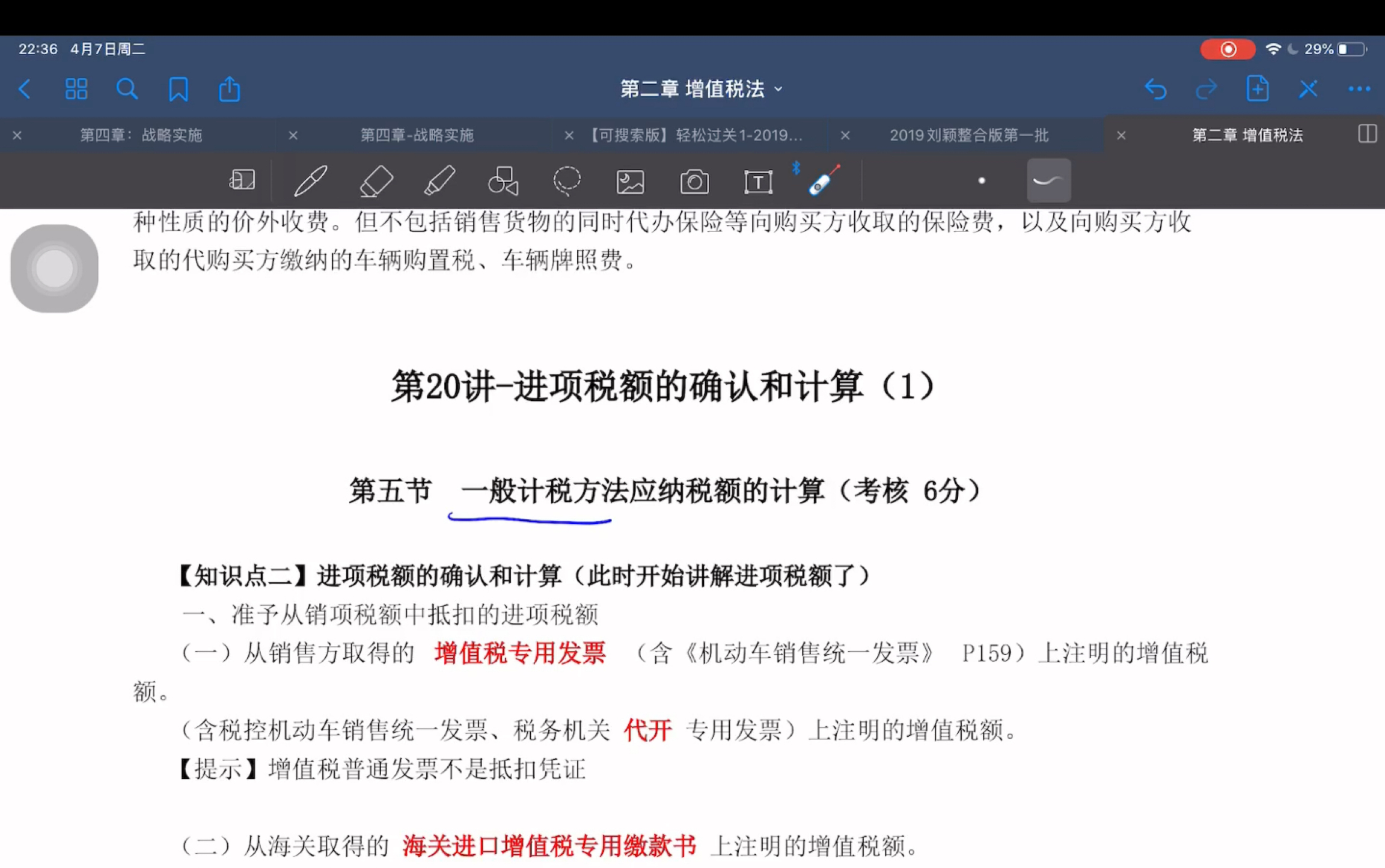Select the Lasso tool
This screenshot has height=868, width=1385.
(567, 180)
